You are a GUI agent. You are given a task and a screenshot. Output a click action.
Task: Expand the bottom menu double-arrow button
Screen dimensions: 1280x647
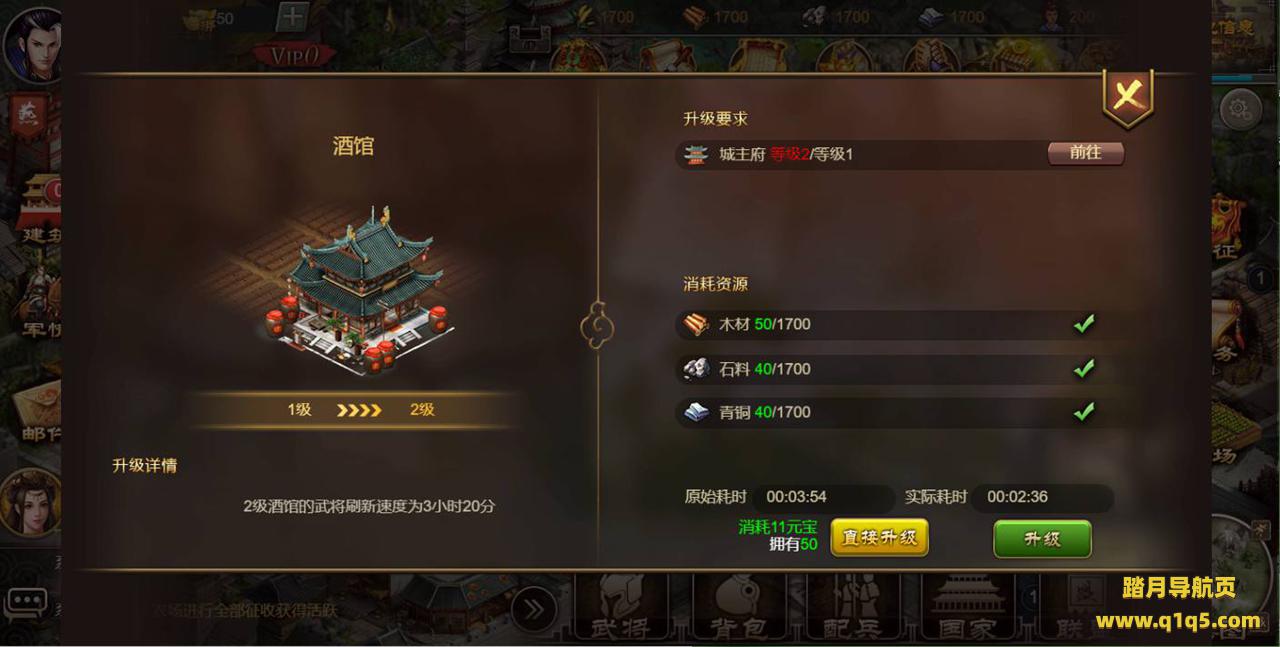pyautogui.click(x=534, y=608)
